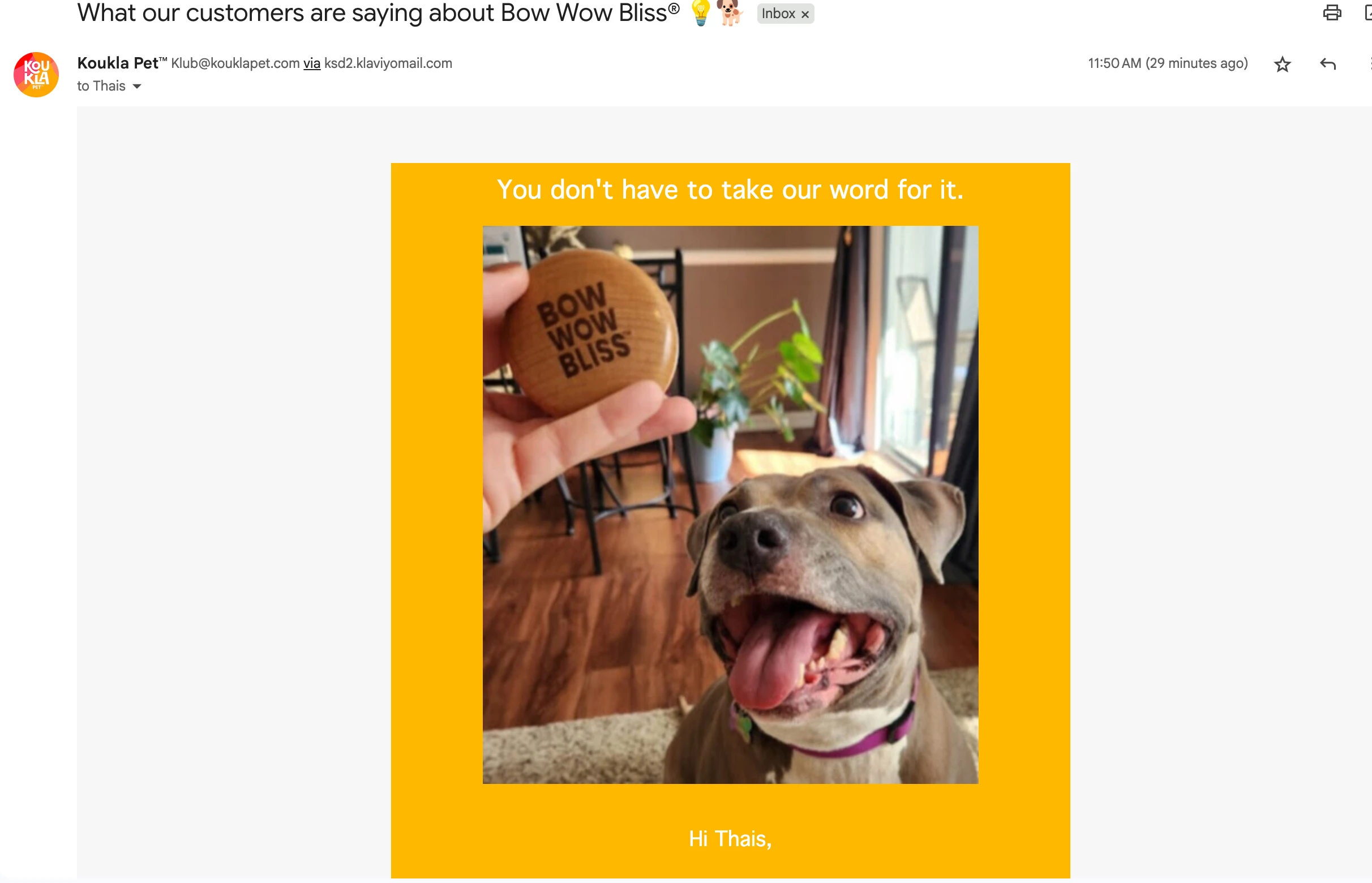Image resolution: width=1372 pixels, height=883 pixels.
Task: Expand recipient details next to 'to Thais'
Action: point(136,87)
